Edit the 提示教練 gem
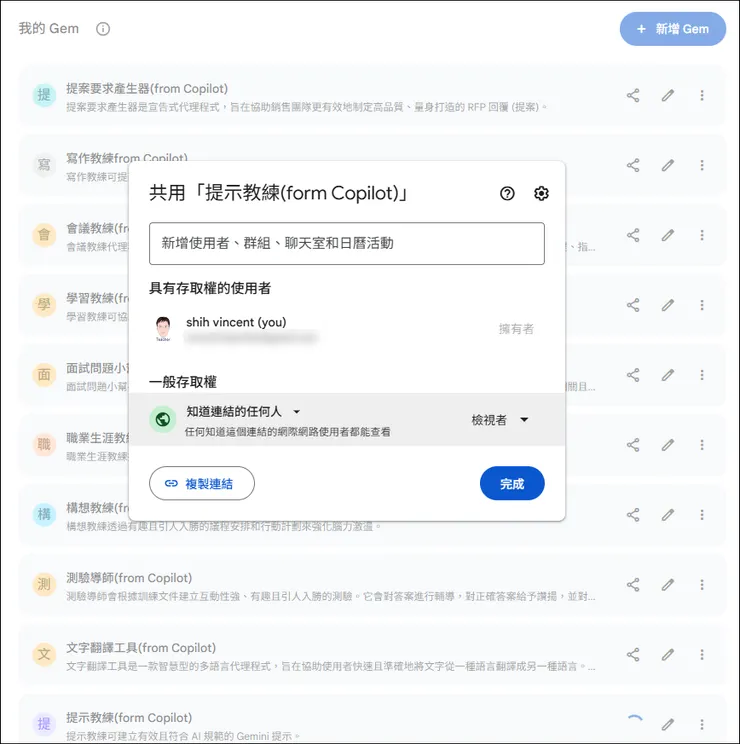The height and width of the screenshot is (744, 740). pyautogui.click(x=668, y=725)
